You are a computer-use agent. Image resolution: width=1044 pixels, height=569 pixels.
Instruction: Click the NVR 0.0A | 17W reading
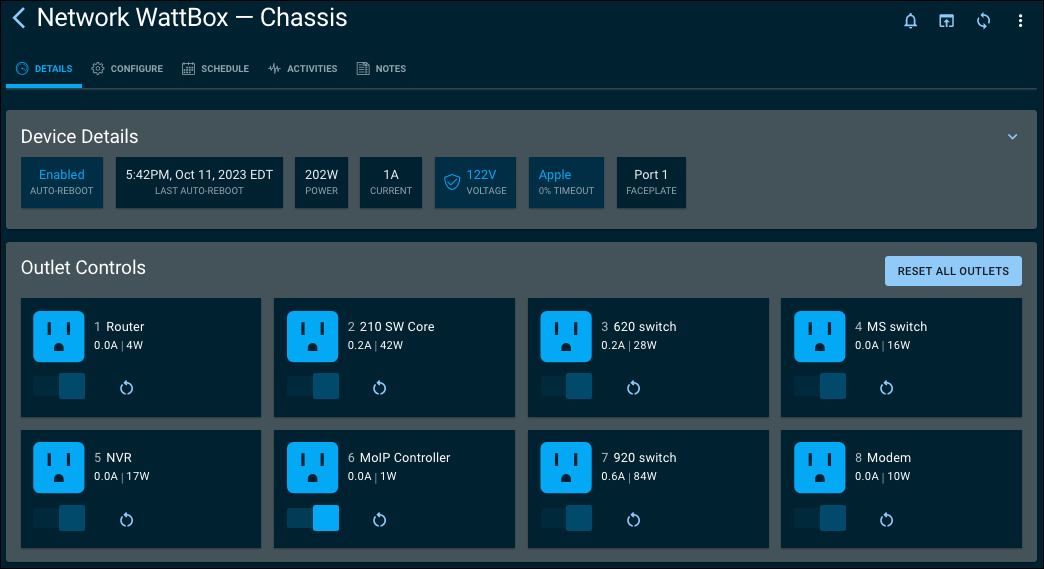point(121,476)
